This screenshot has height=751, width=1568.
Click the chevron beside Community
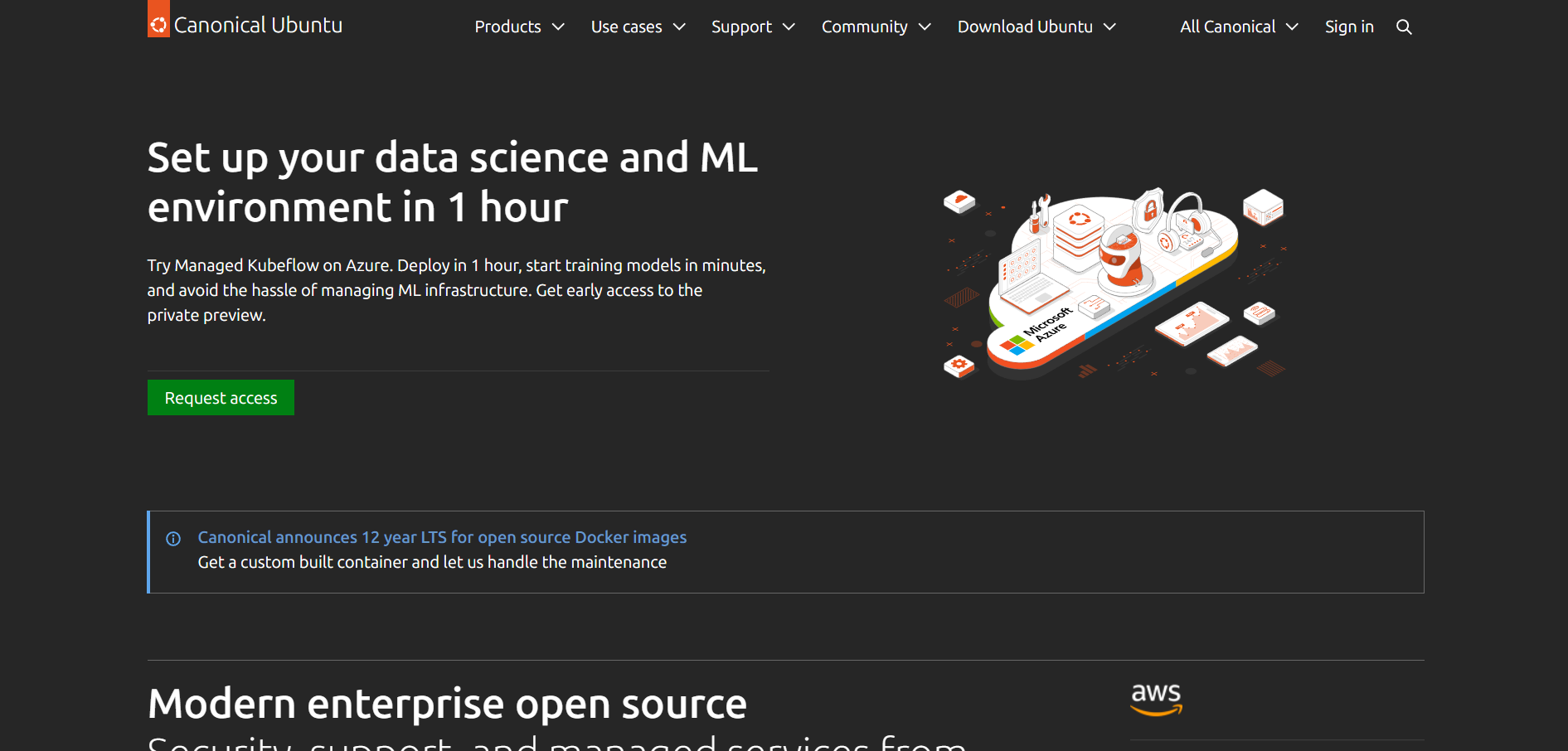coord(925,27)
